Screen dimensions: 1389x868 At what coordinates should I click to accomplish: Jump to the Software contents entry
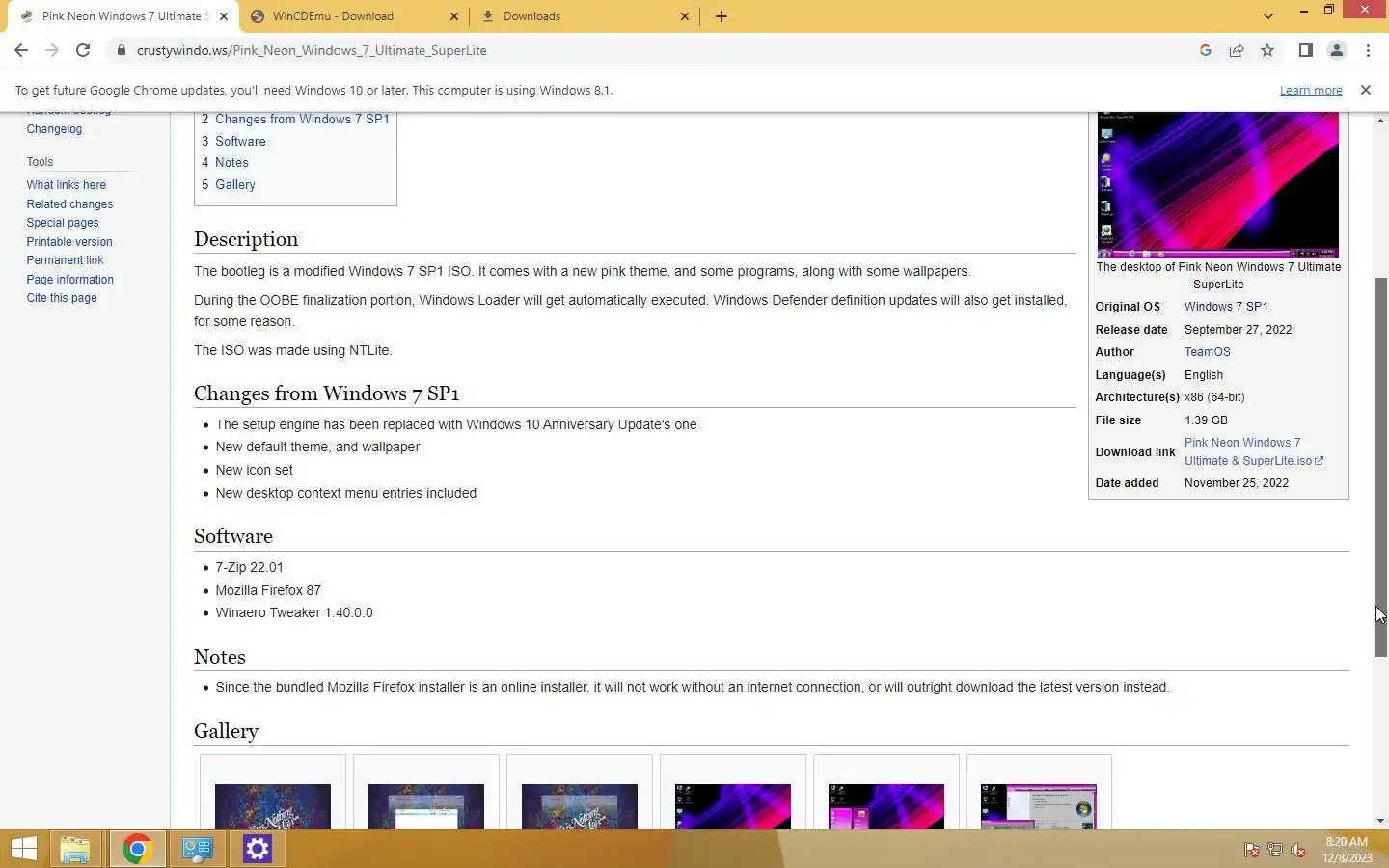click(240, 141)
